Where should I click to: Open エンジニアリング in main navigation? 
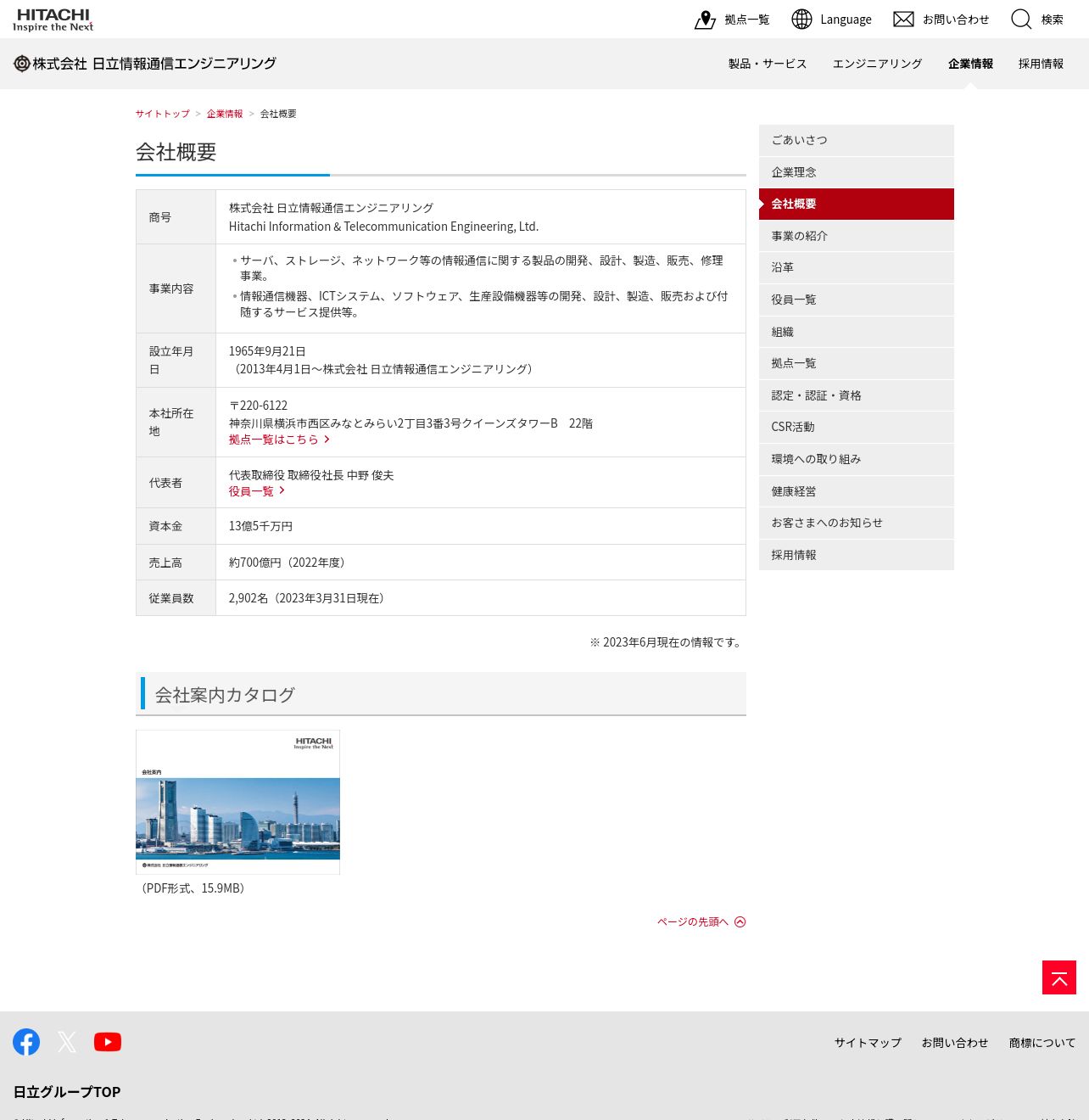tap(877, 64)
